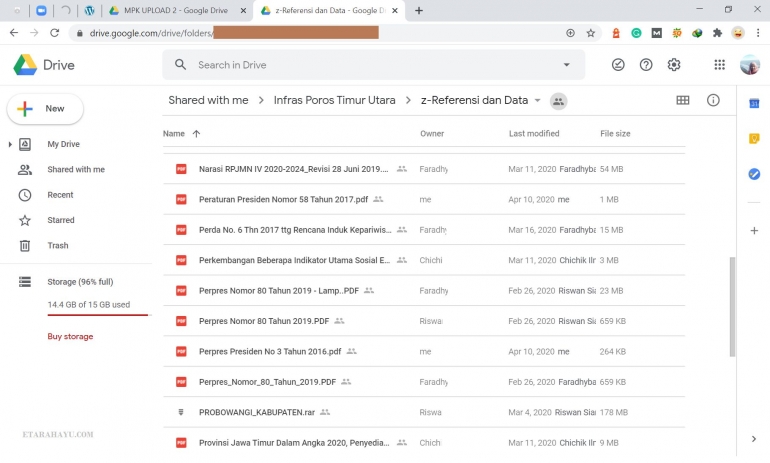Sort files by Name column header

[174, 133]
